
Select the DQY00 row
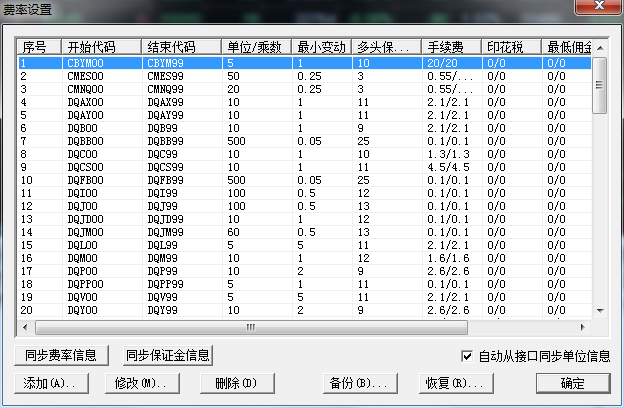point(304,310)
